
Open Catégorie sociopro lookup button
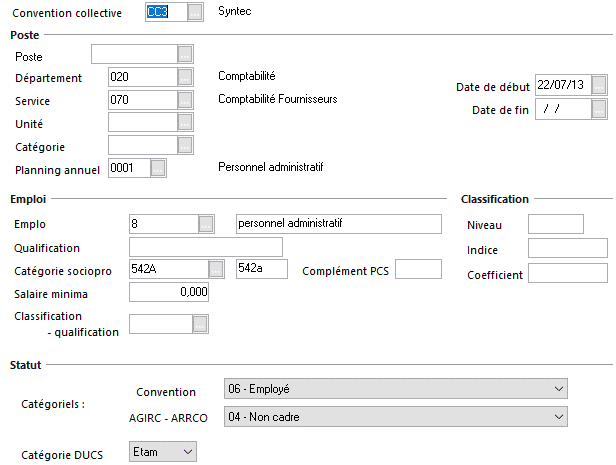[216, 269]
